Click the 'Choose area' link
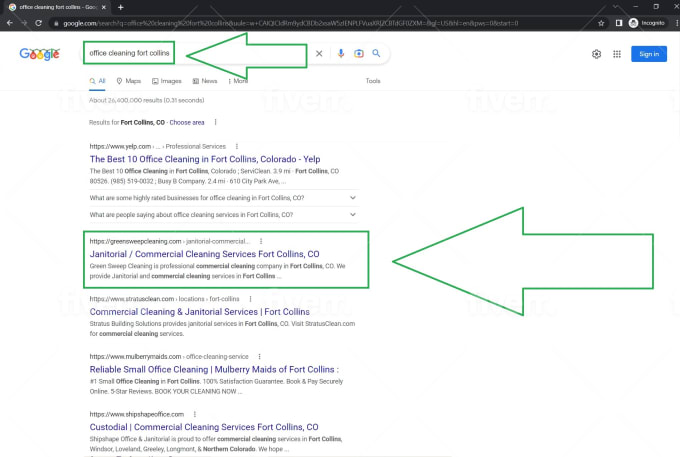Image resolution: width=680 pixels, height=457 pixels. pos(186,123)
